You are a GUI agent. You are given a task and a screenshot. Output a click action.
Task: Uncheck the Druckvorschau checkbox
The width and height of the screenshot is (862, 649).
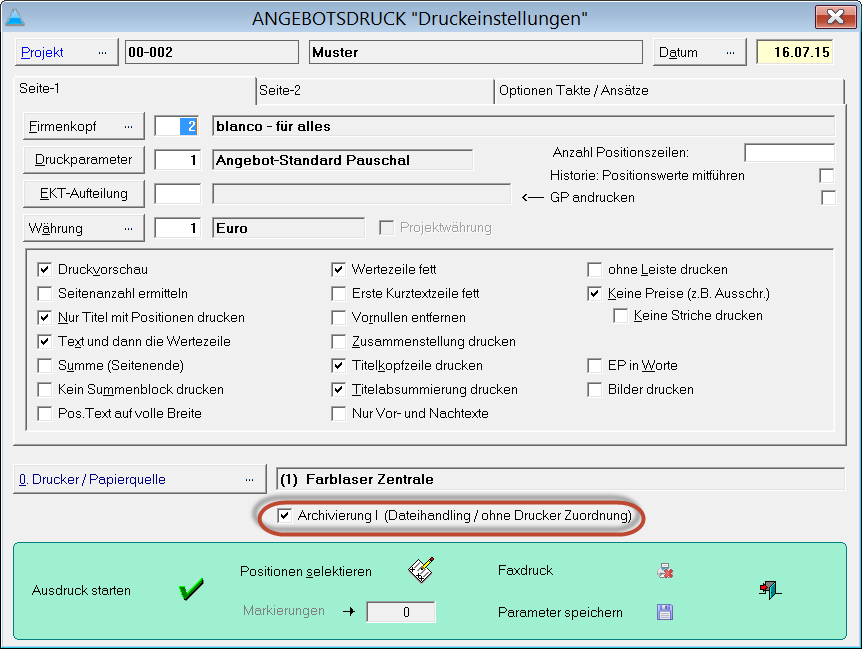click(x=44, y=270)
